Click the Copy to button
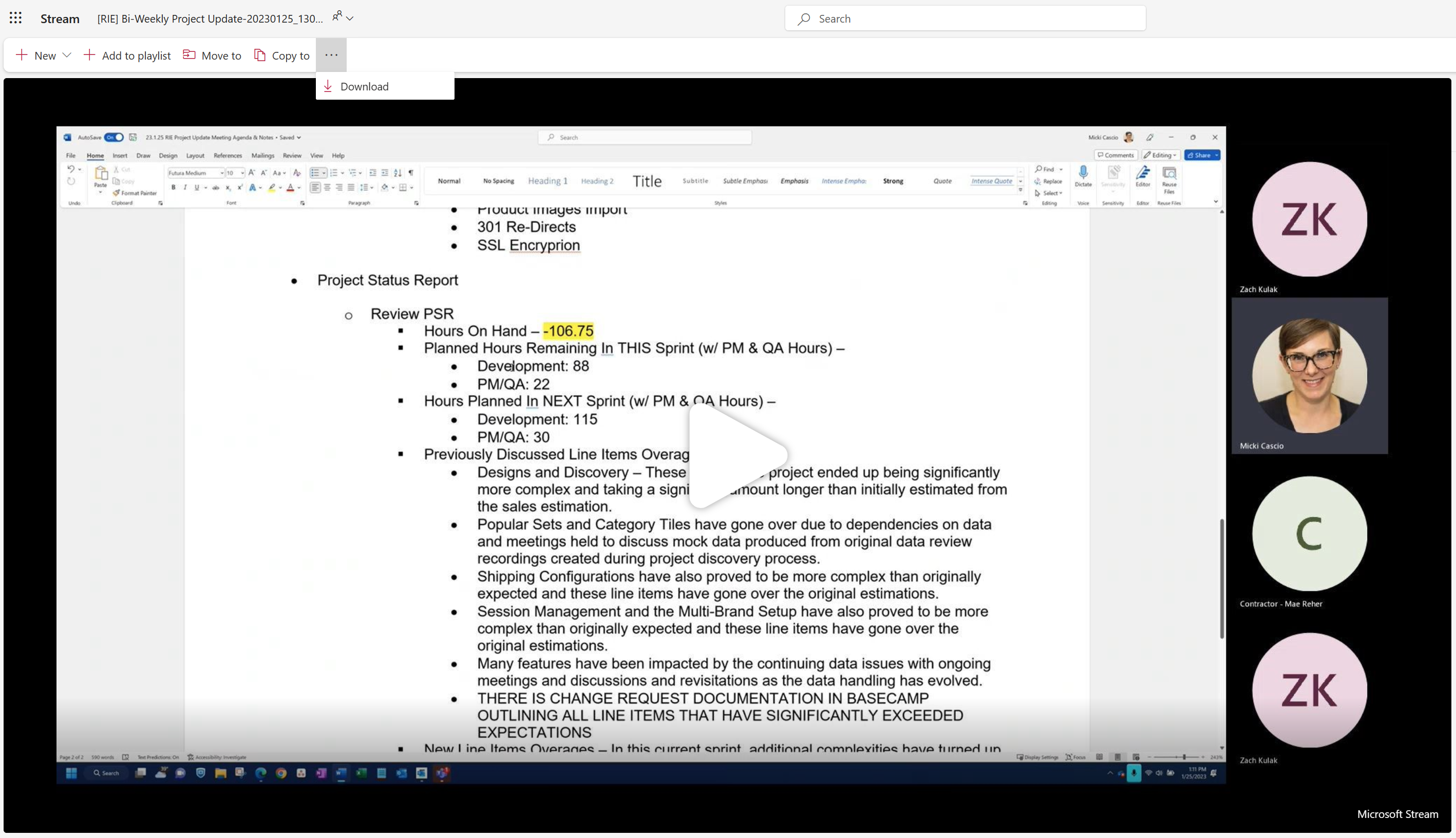Screen dimensions: 1456x838 [282, 55]
